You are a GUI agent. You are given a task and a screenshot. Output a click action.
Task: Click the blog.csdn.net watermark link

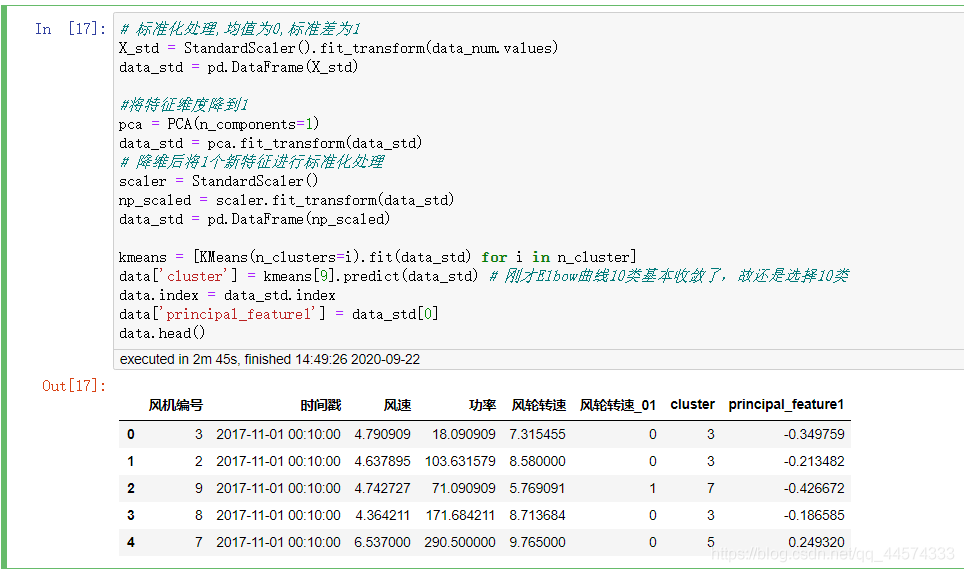832,554
